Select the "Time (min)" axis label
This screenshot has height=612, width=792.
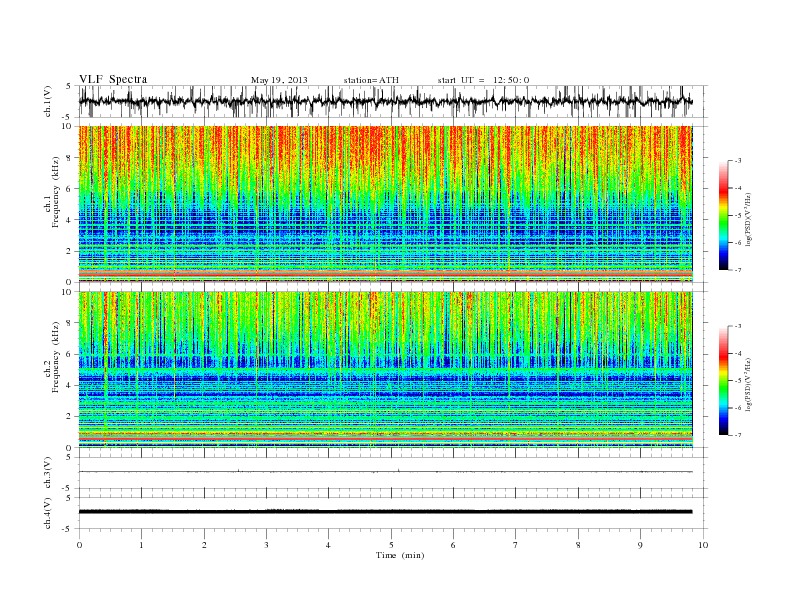pos(400,555)
